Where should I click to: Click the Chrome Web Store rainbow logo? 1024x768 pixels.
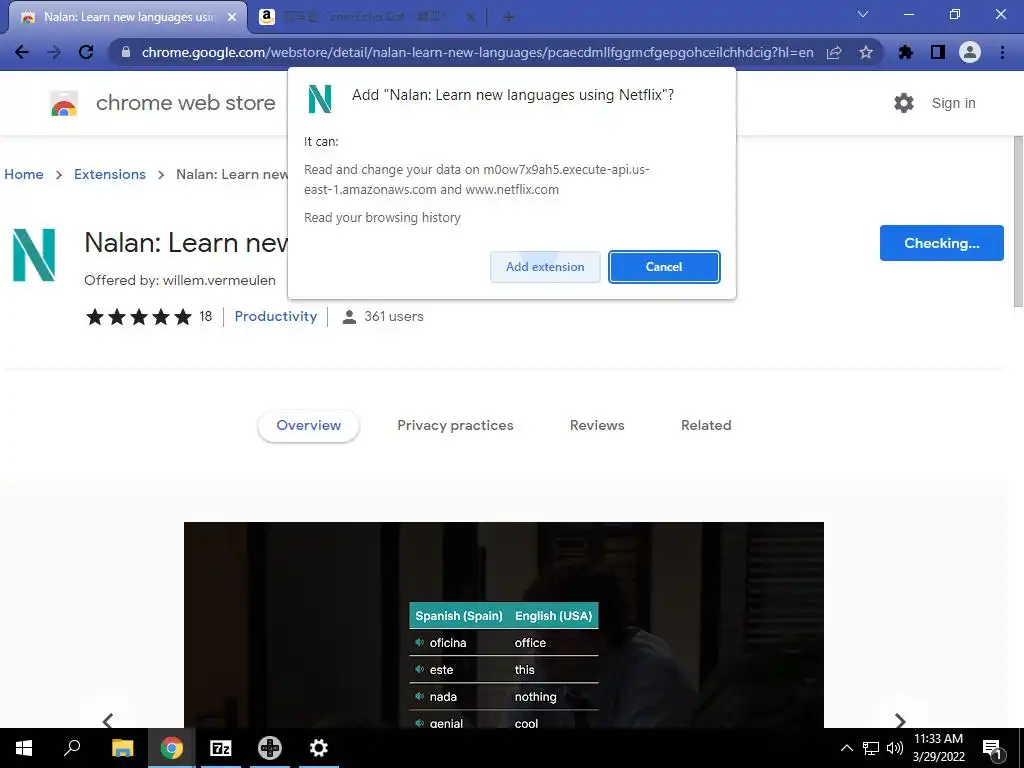point(64,103)
